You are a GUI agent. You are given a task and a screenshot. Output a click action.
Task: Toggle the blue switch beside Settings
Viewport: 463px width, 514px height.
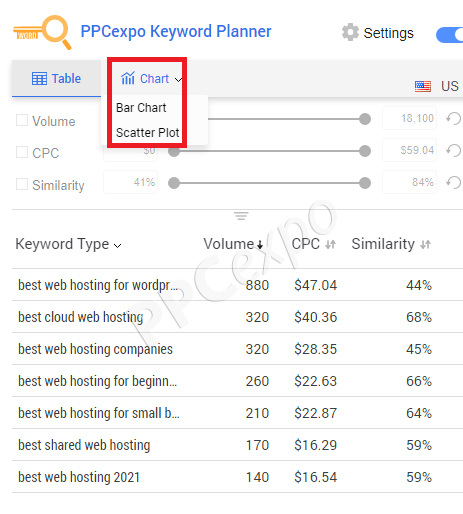tap(449, 35)
